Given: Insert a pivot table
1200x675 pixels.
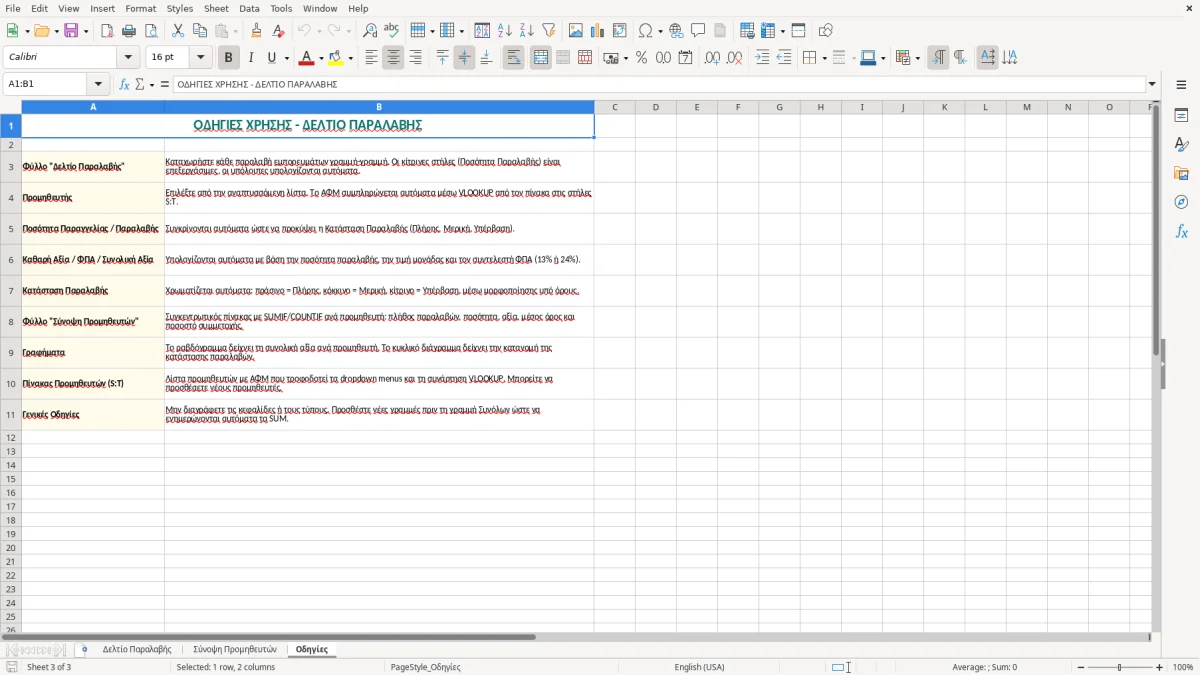Looking at the screenshot, I should (x=620, y=31).
